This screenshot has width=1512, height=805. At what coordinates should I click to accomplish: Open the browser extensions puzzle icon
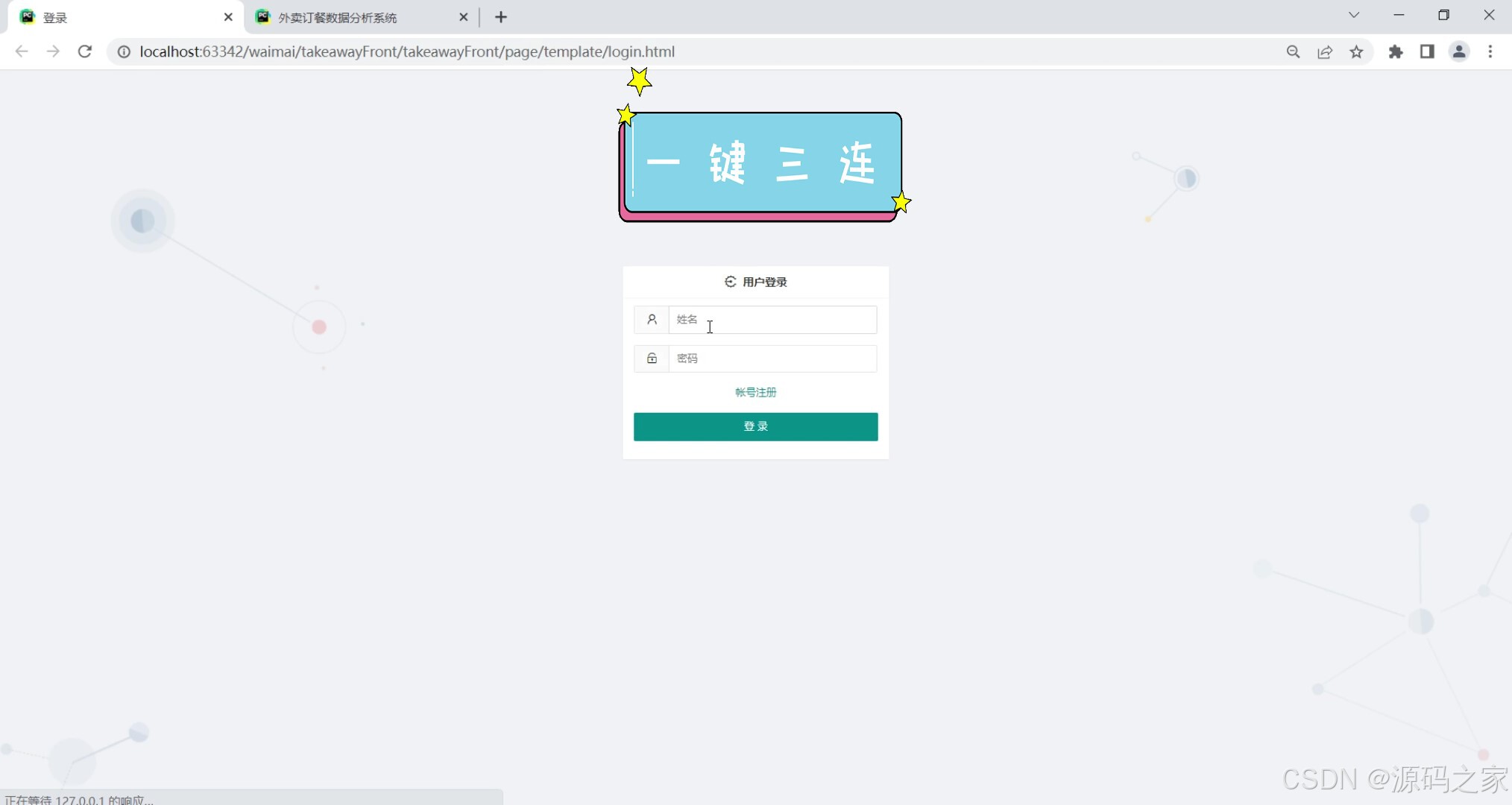tap(1396, 51)
